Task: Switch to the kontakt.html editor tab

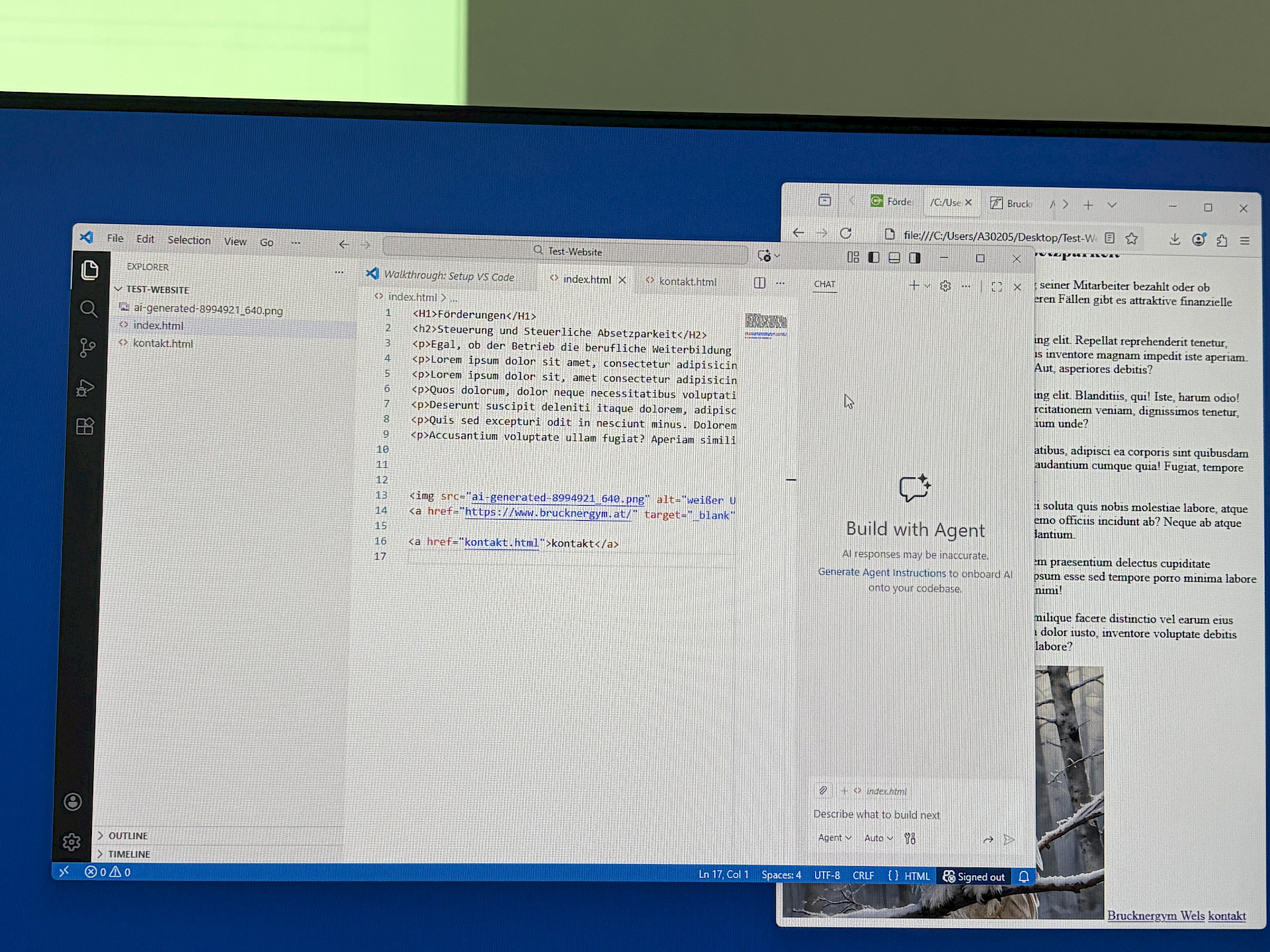Action: click(687, 282)
